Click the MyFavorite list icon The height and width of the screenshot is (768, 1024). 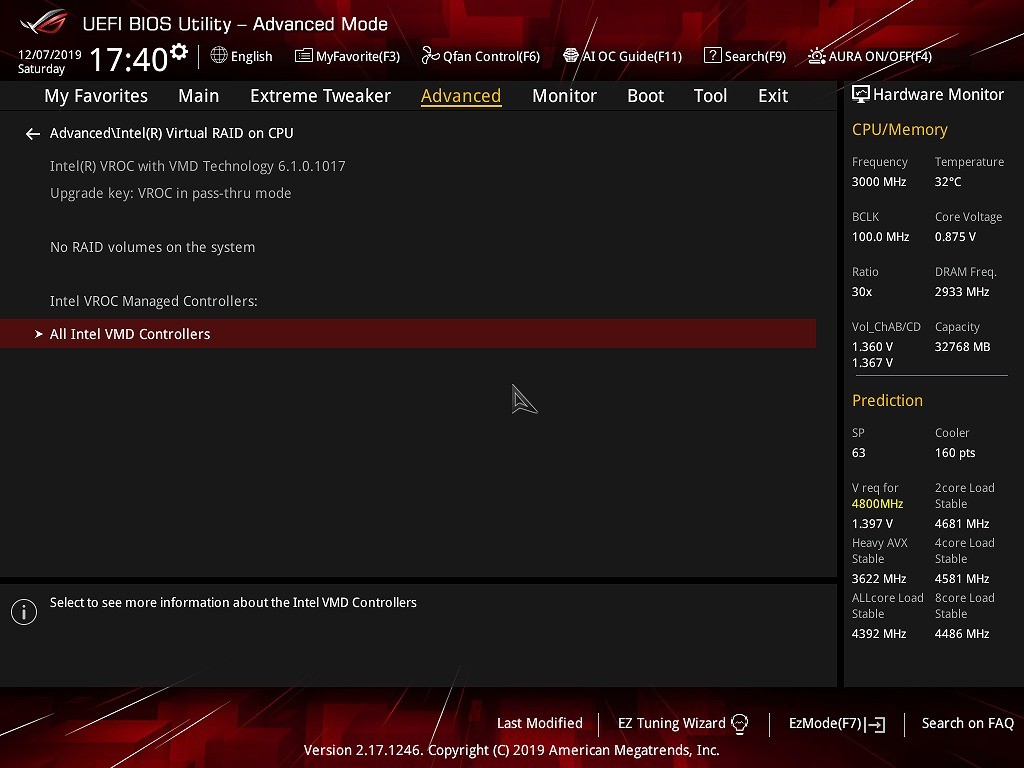[304, 56]
